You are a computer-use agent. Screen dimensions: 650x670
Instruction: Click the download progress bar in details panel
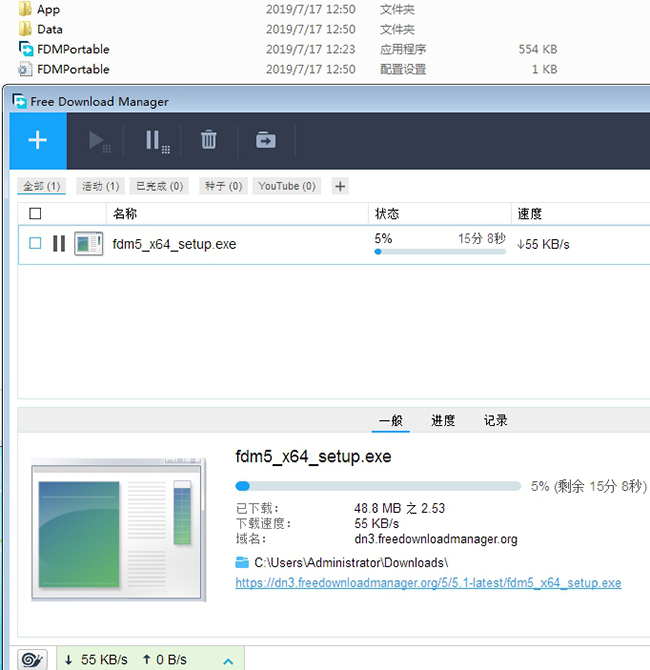coord(378,487)
